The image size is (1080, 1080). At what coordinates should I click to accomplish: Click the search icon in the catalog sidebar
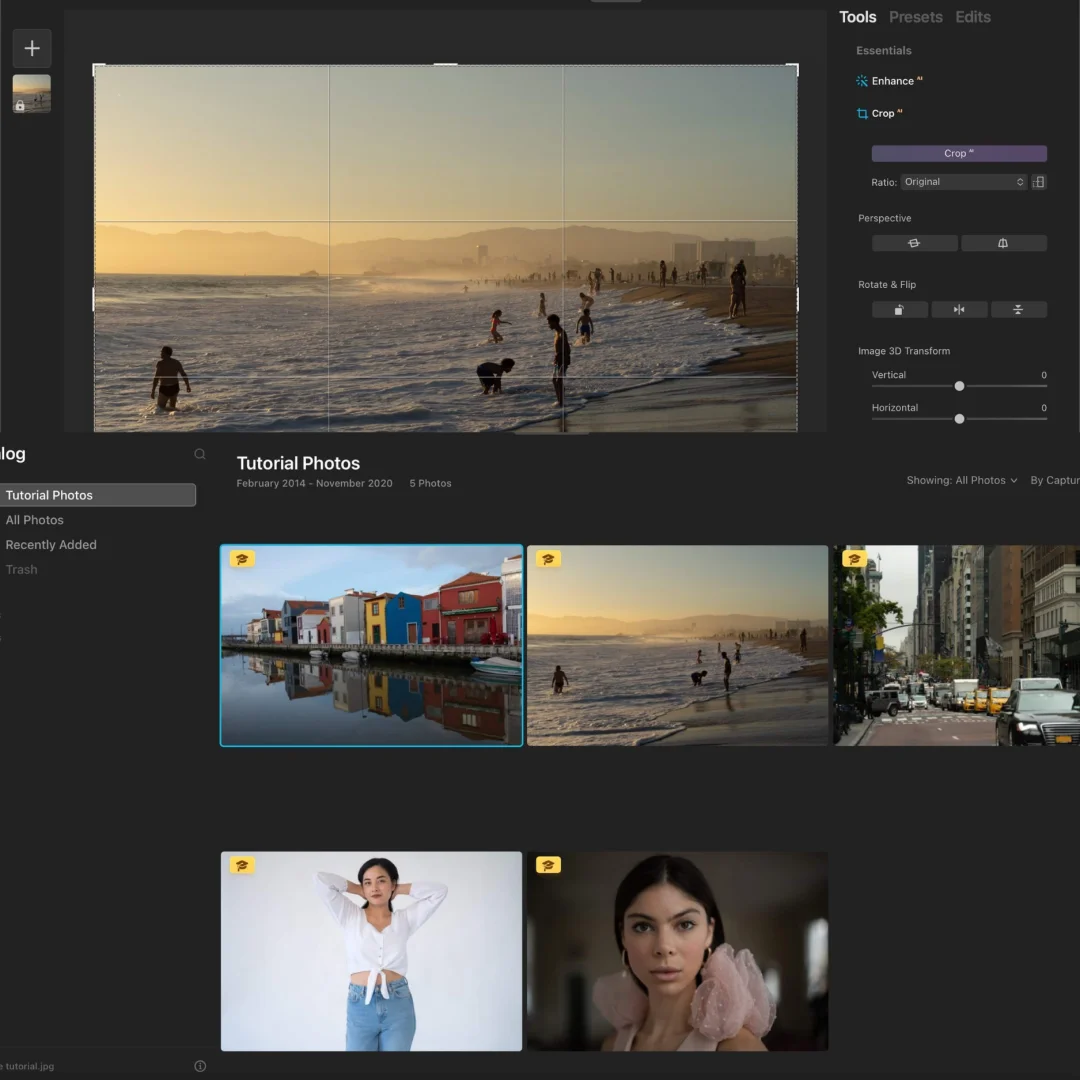pyautogui.click(x=200, y=454)
